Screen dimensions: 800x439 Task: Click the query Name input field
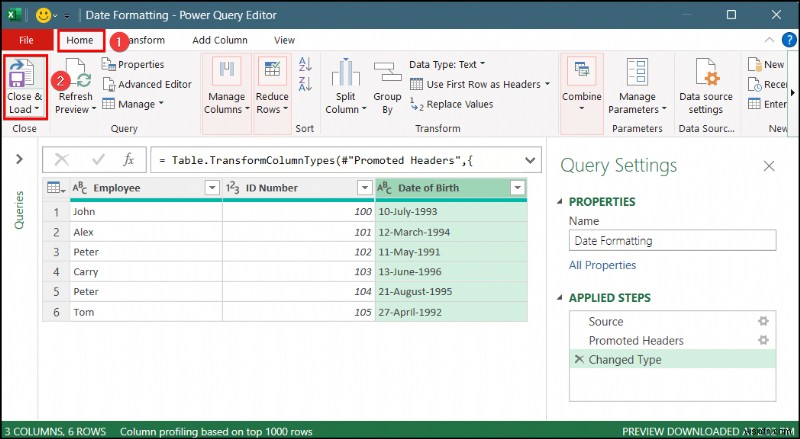click(x=672, y=240)
